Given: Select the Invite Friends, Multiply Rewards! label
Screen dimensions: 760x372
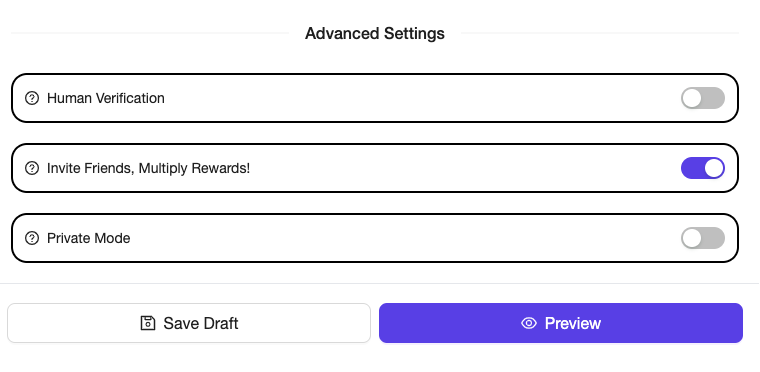Looking at the screenshot, I should (148, 169).
